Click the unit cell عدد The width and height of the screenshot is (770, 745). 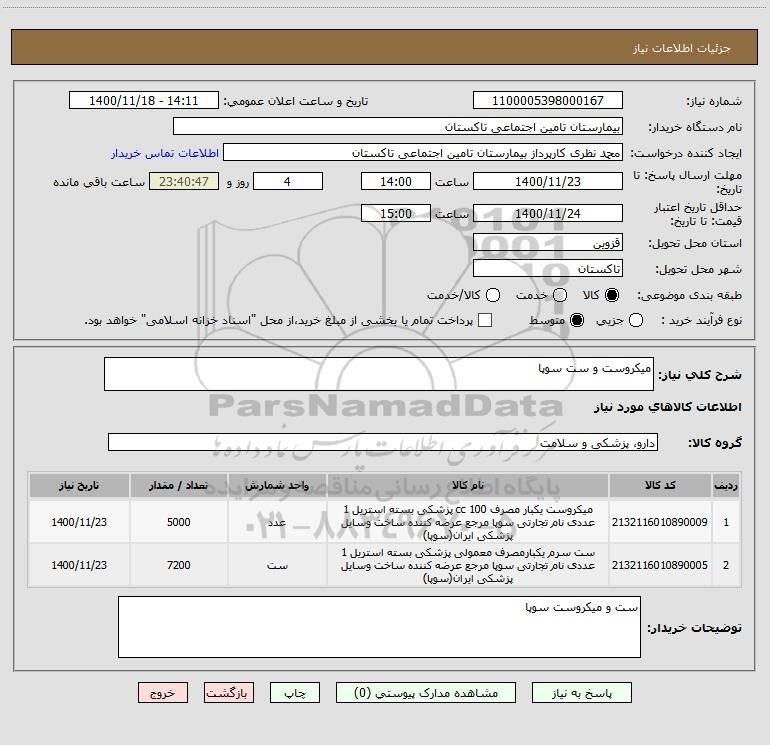277,522
